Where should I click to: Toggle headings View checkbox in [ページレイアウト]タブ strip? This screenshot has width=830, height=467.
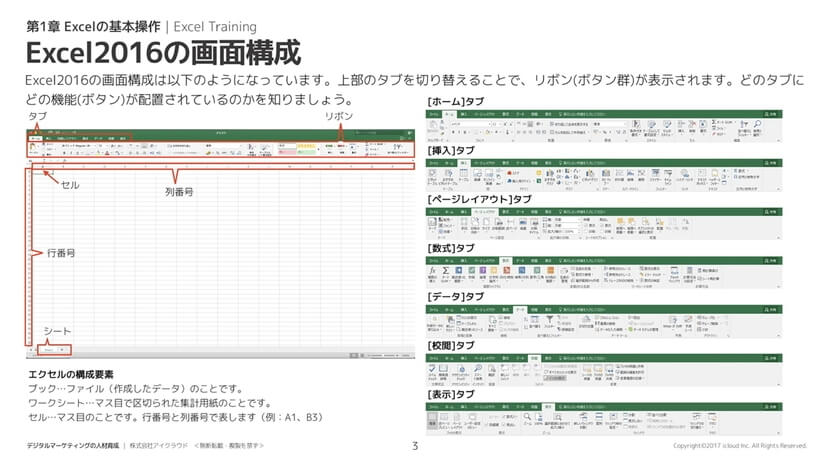(x=602, y=225)
